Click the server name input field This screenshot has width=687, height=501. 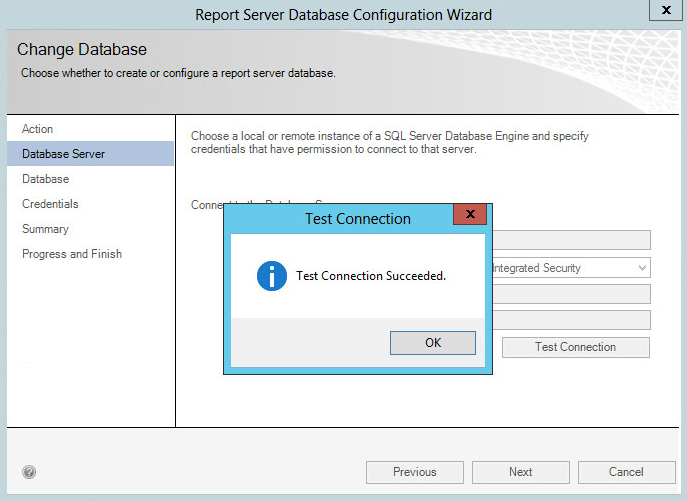571,240
